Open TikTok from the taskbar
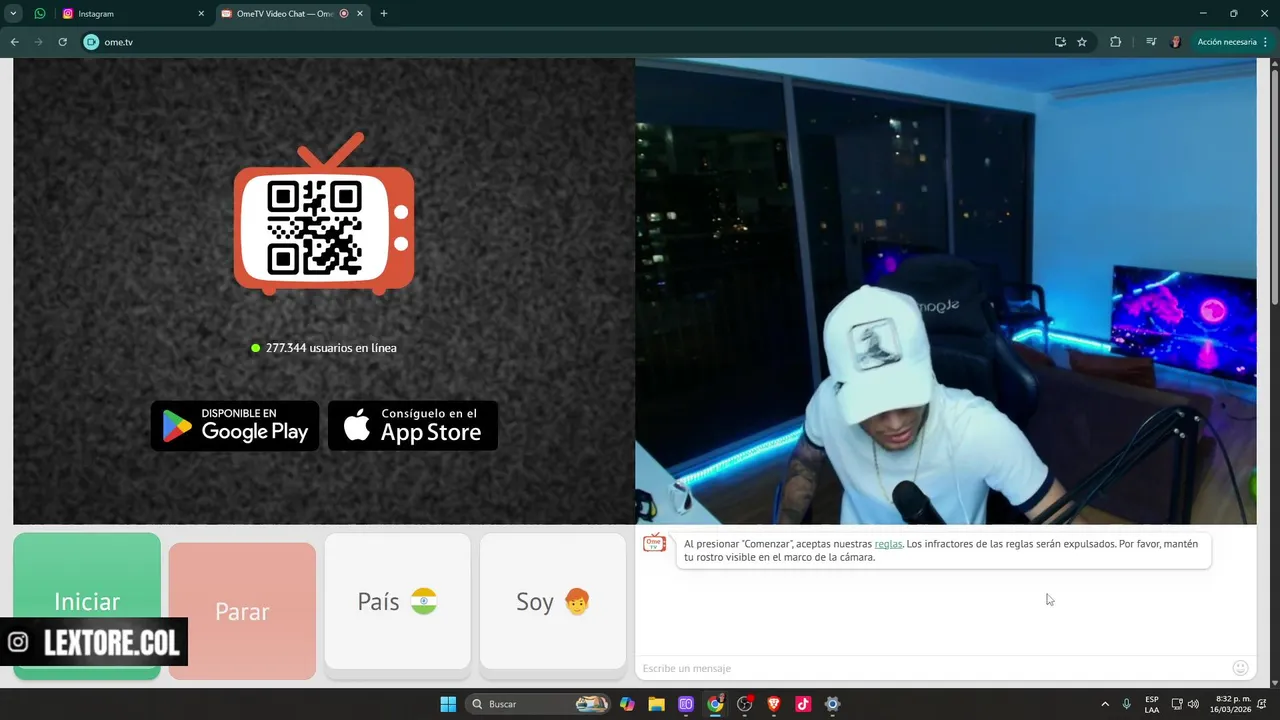Viewport: 1280px width, 720px height. coord(803,704)
